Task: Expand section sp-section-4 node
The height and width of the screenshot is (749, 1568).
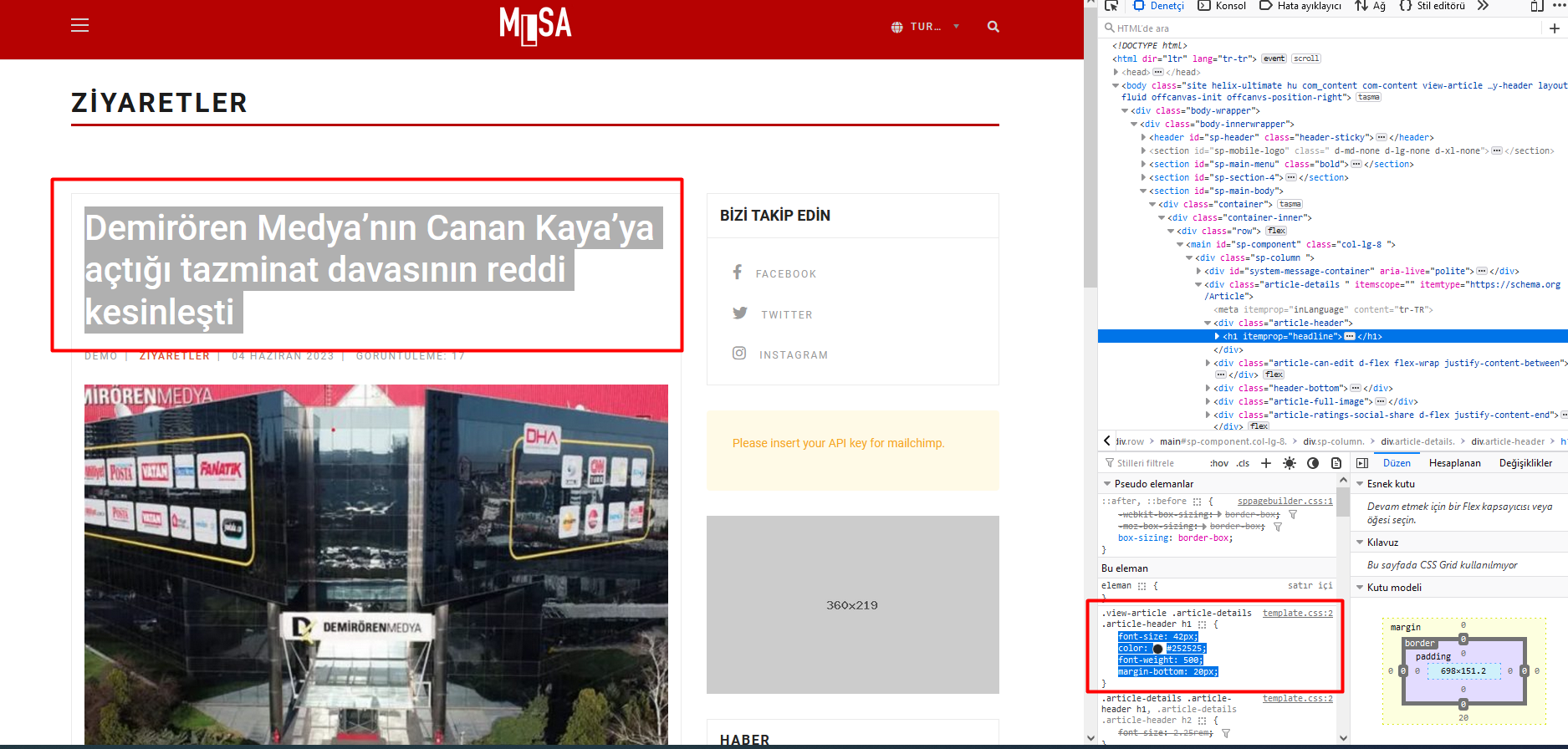Action: click(x=1143, y=177)
